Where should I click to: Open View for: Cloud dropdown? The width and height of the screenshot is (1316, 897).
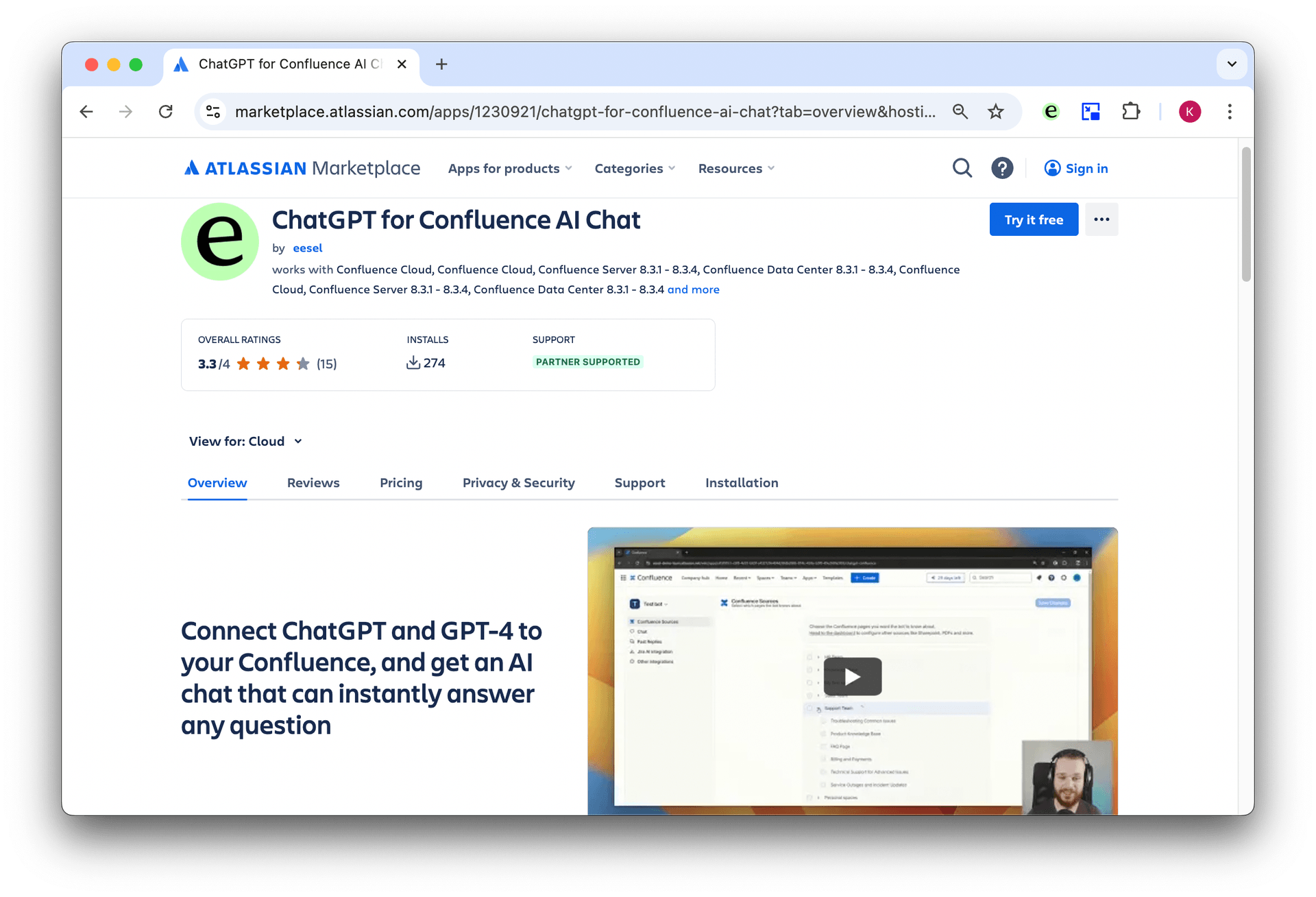click(x=245, y=442)
